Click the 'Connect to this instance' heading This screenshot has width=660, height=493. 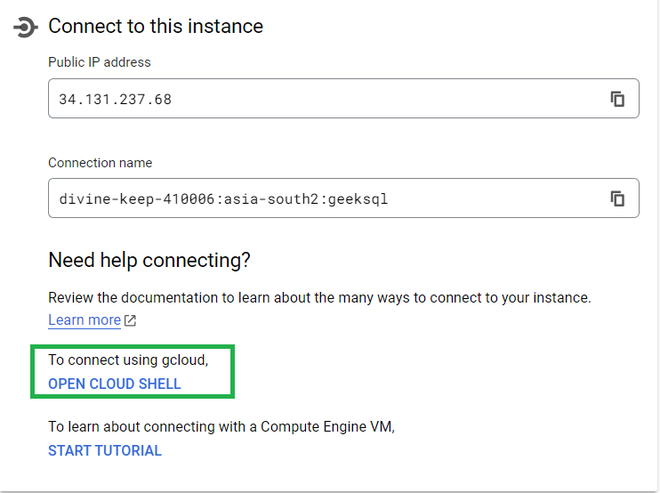[x=156, y=27]
